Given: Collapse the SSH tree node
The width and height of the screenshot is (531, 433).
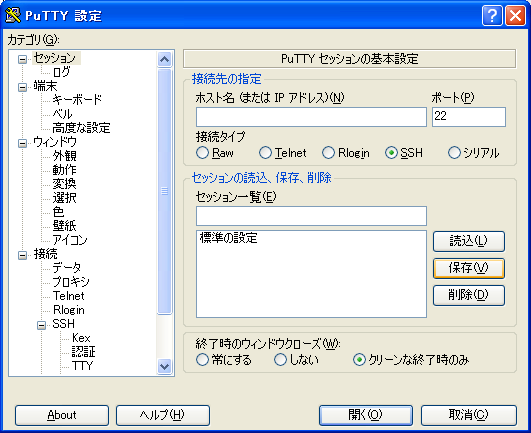Looking at the screenshot, I should point(41,326).
